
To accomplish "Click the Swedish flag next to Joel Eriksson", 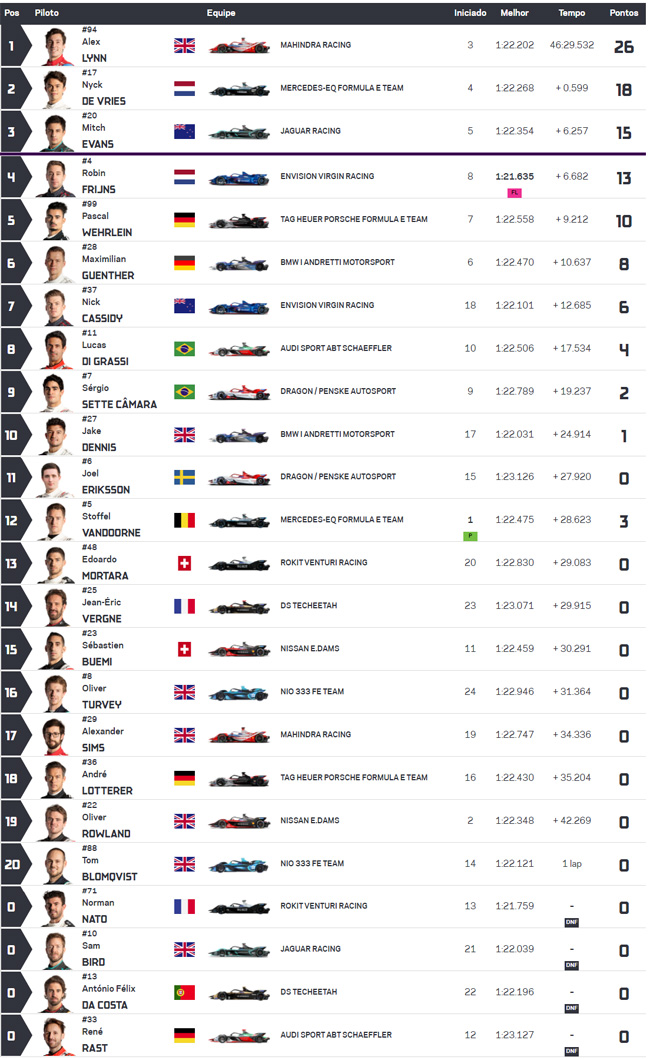I will point(184,477).
